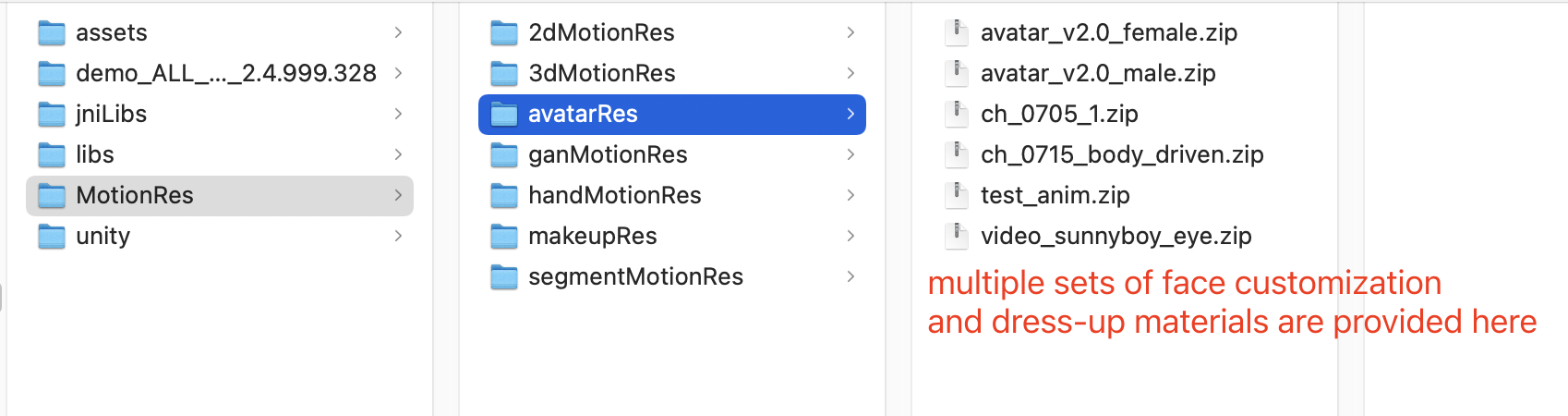Select the MotionRes folder row
Image resolution: width=1568 pixels, height=416 pixels.
[x=220, y=196]
